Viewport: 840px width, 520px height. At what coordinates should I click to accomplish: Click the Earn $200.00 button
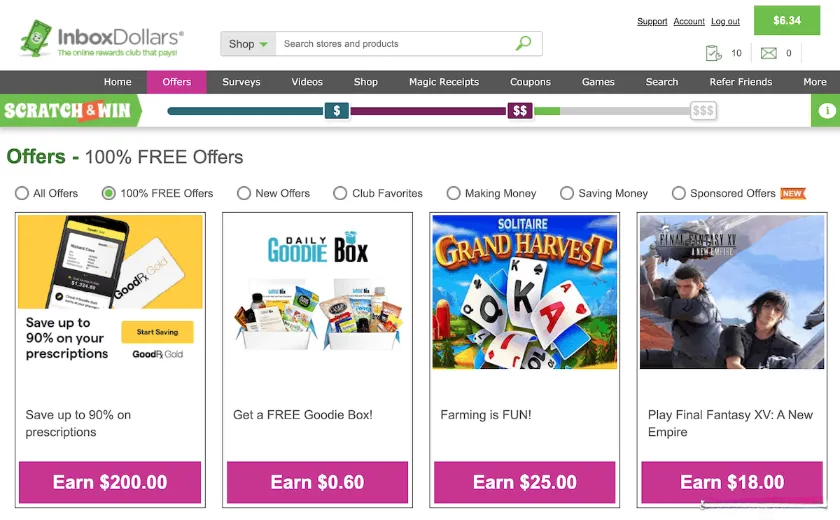(x=110, y=482)
